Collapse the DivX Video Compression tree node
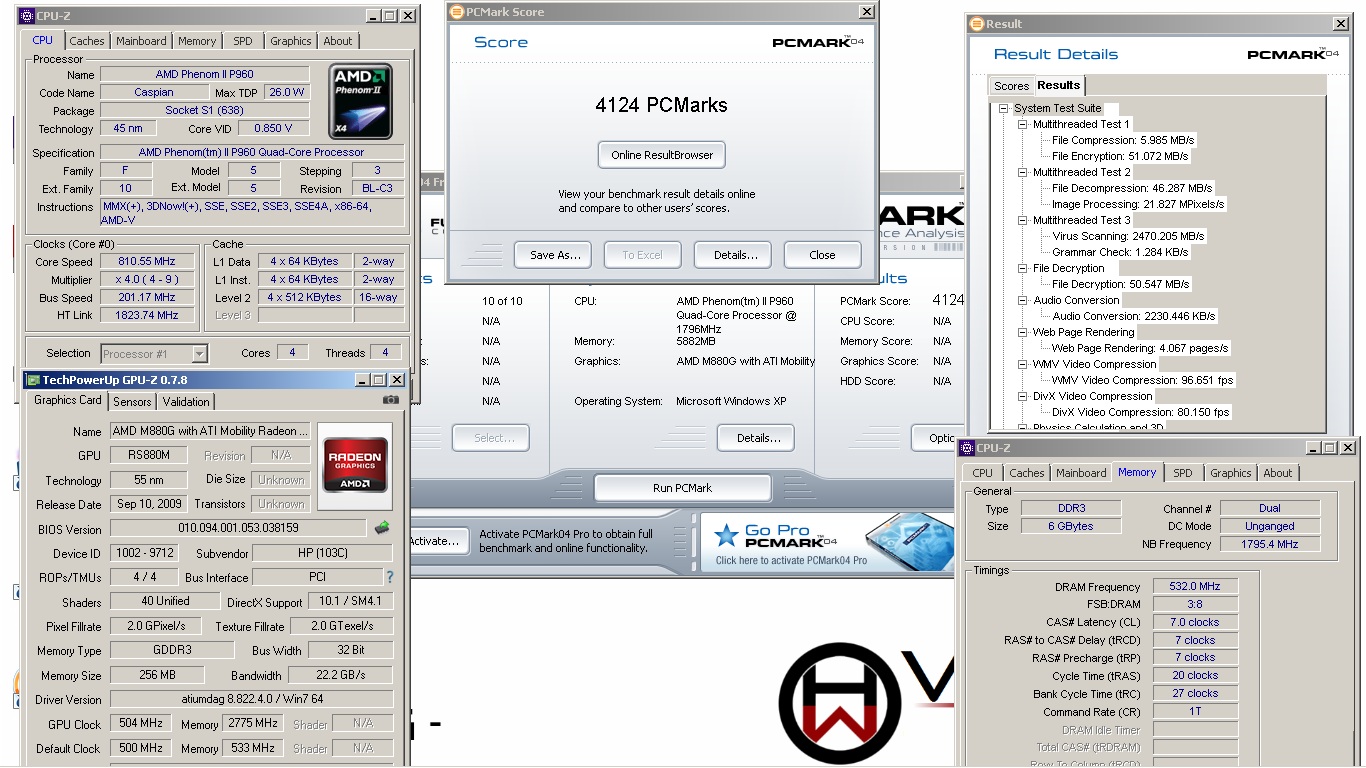 [1022, 396]
